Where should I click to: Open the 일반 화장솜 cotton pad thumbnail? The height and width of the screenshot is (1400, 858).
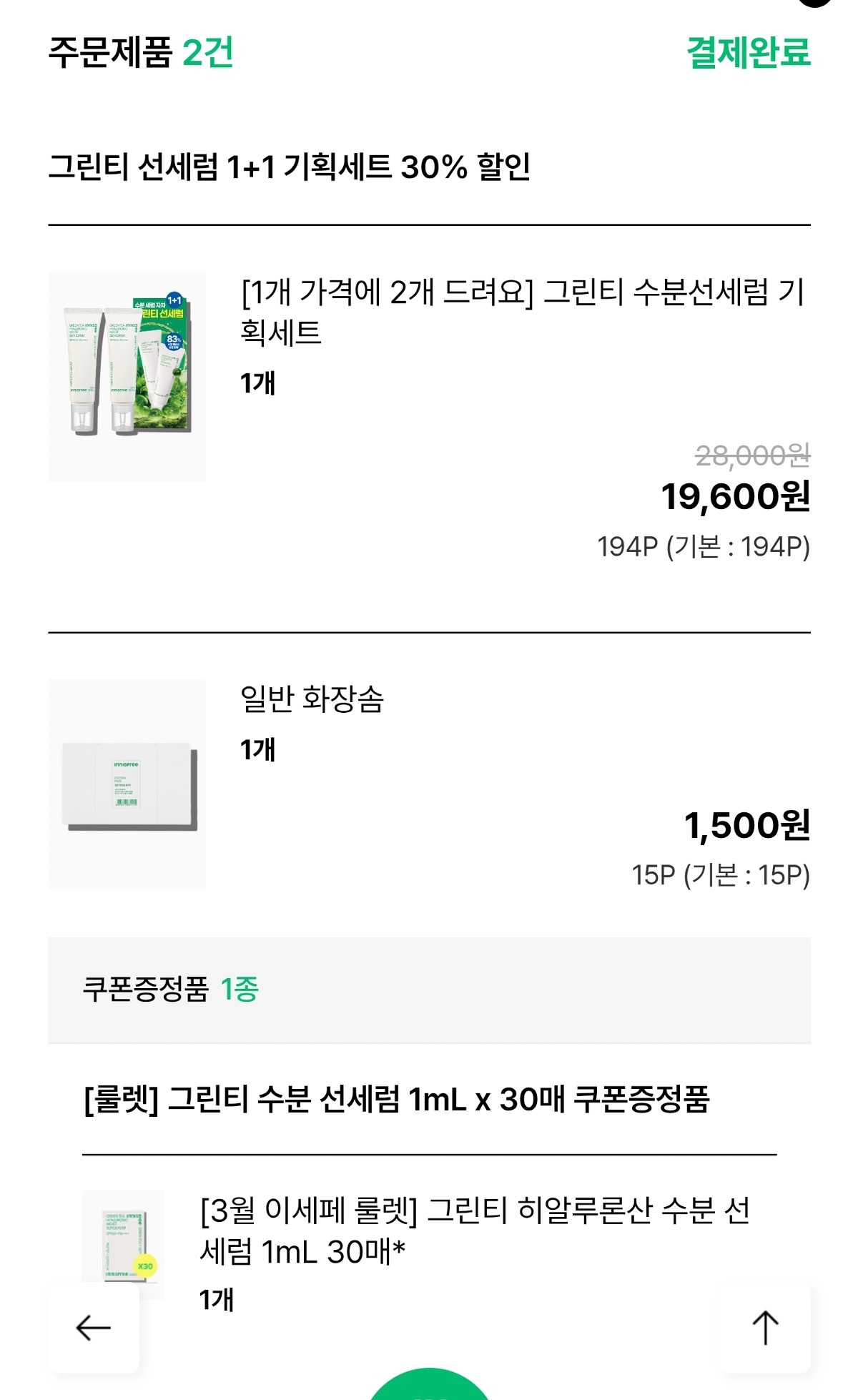(x=127, y=784)
